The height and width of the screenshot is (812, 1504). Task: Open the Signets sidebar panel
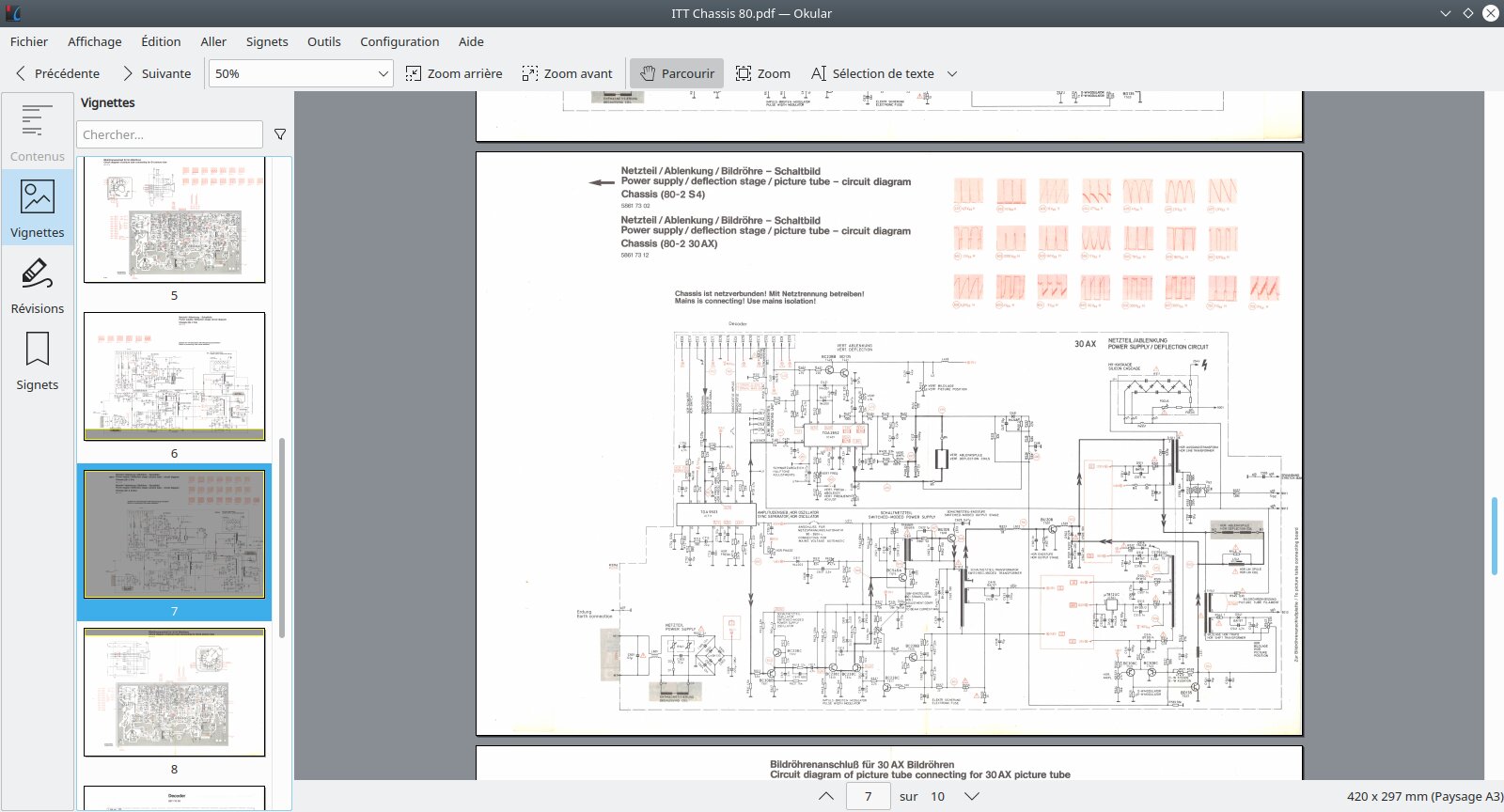click(38, 360)
